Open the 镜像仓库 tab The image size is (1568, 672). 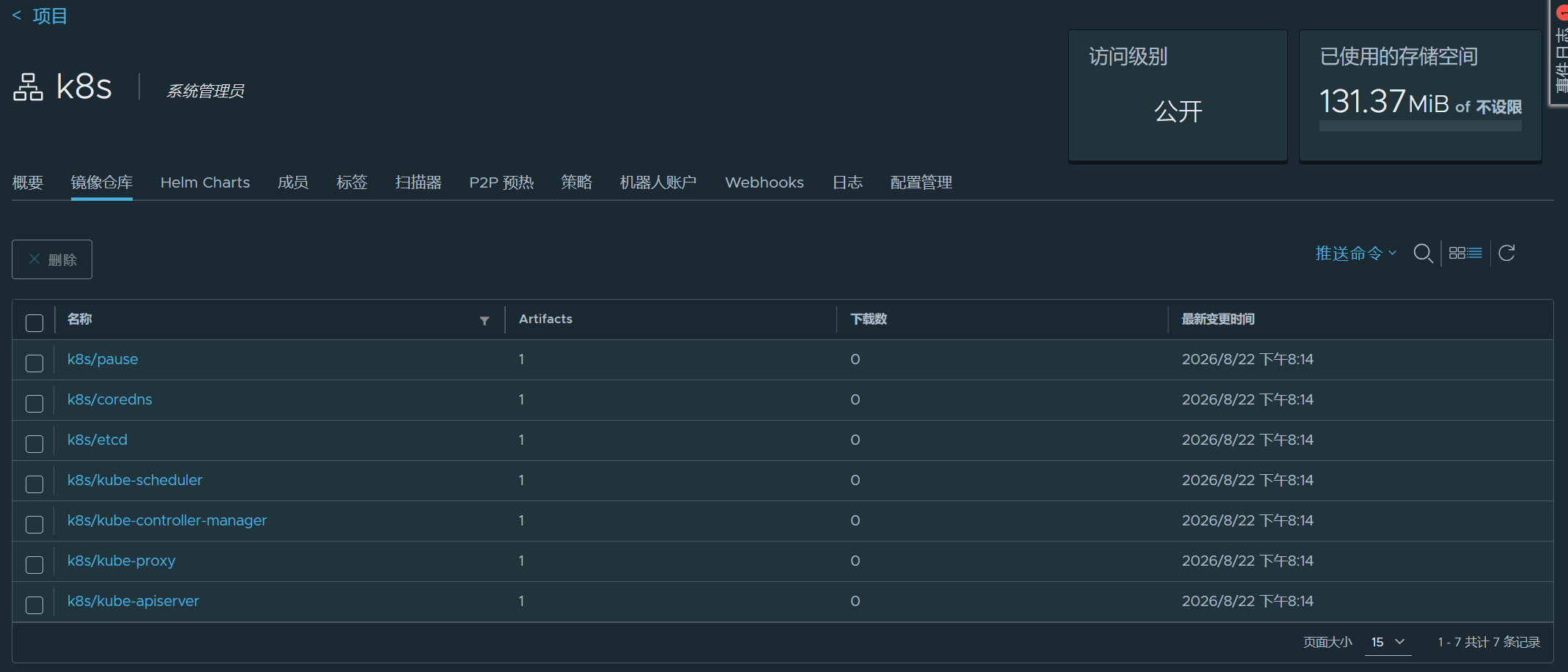pos(102,182)
